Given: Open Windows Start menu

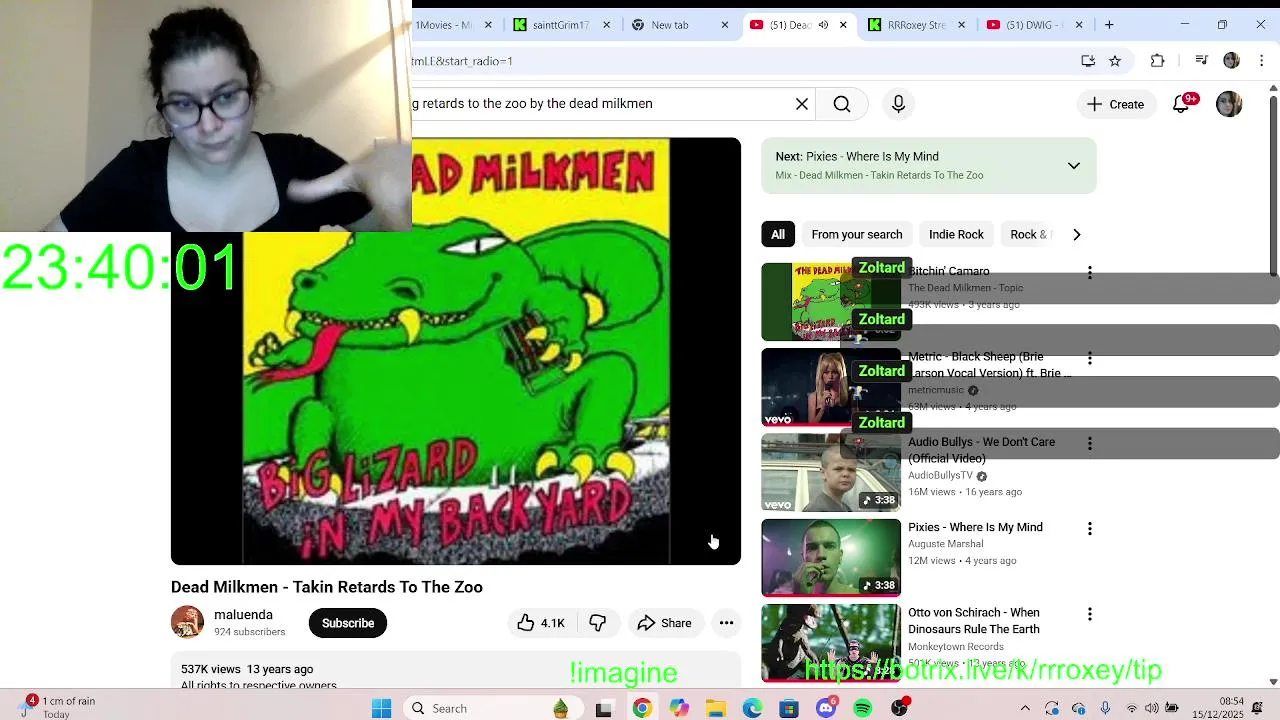Looking at the screenshot, I should [x=381, y=708].
